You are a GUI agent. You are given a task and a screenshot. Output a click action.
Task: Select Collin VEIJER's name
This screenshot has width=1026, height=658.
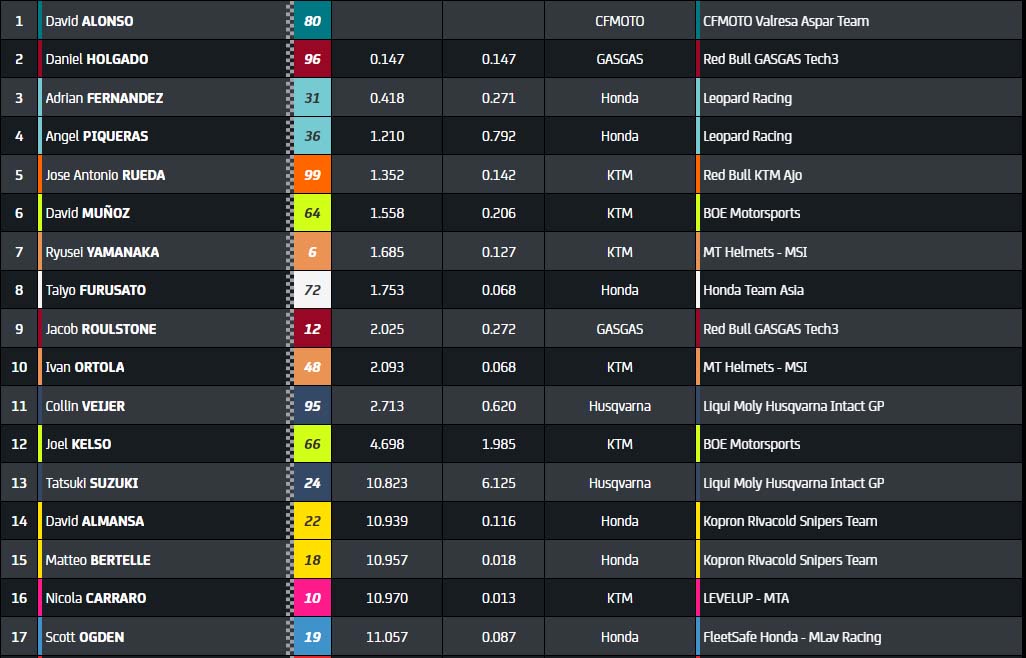pos(85,406)
